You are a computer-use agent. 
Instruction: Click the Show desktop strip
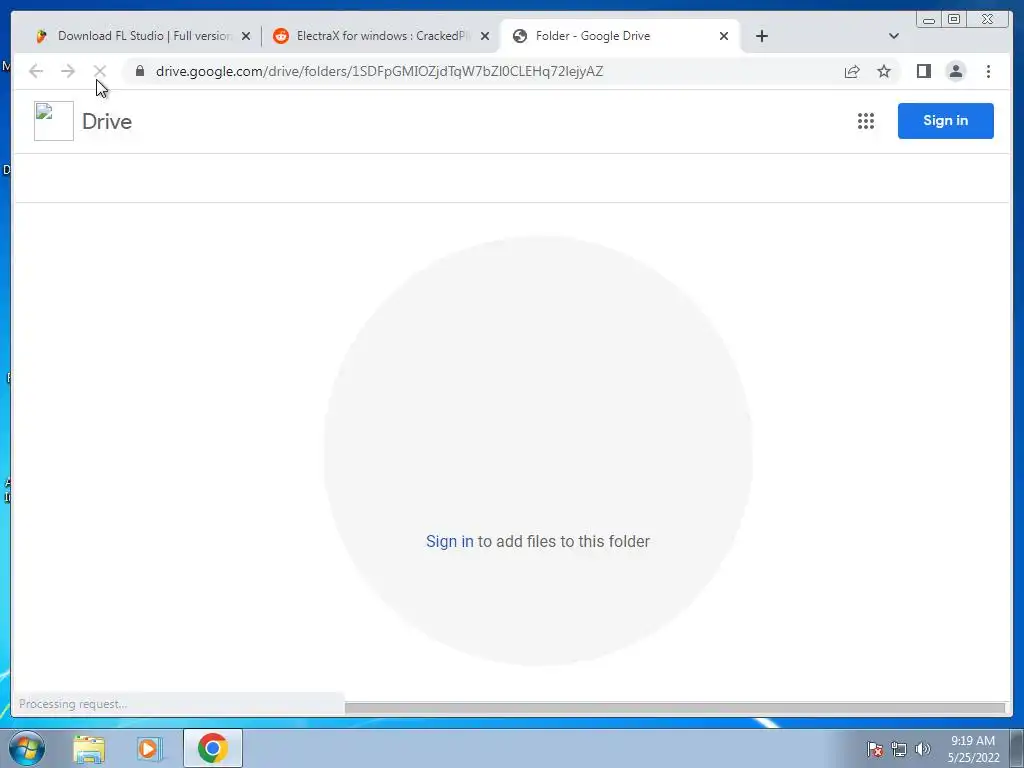[1017, 748]
